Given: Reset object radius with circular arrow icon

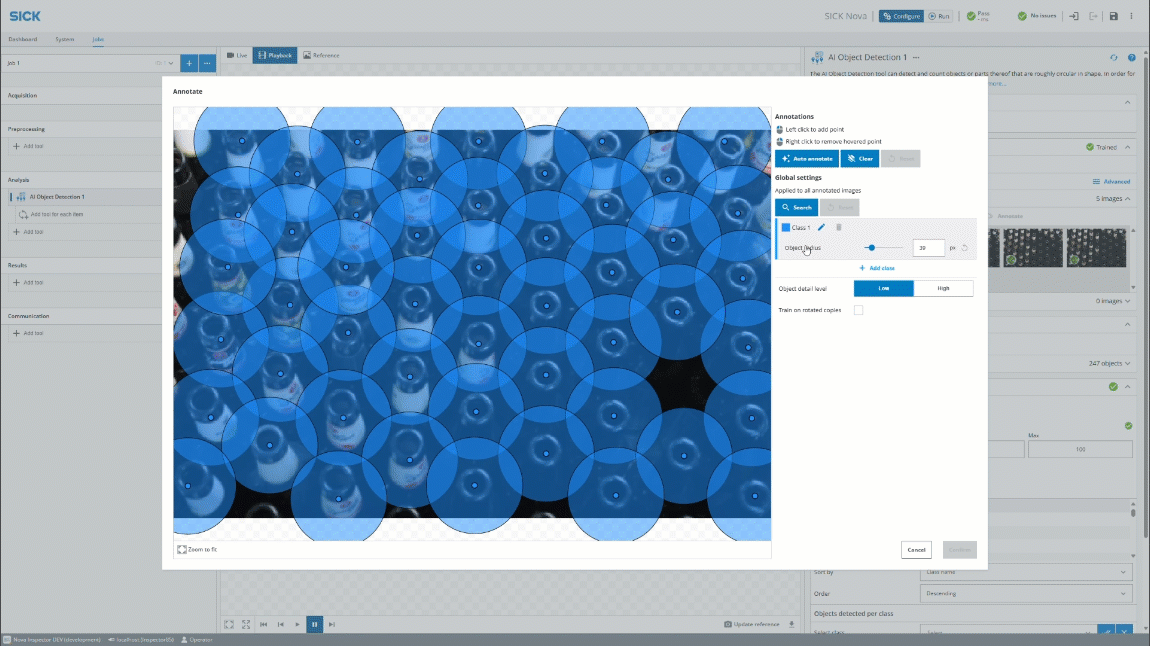Looking at the screenshot, I should [x=965, y=247].
